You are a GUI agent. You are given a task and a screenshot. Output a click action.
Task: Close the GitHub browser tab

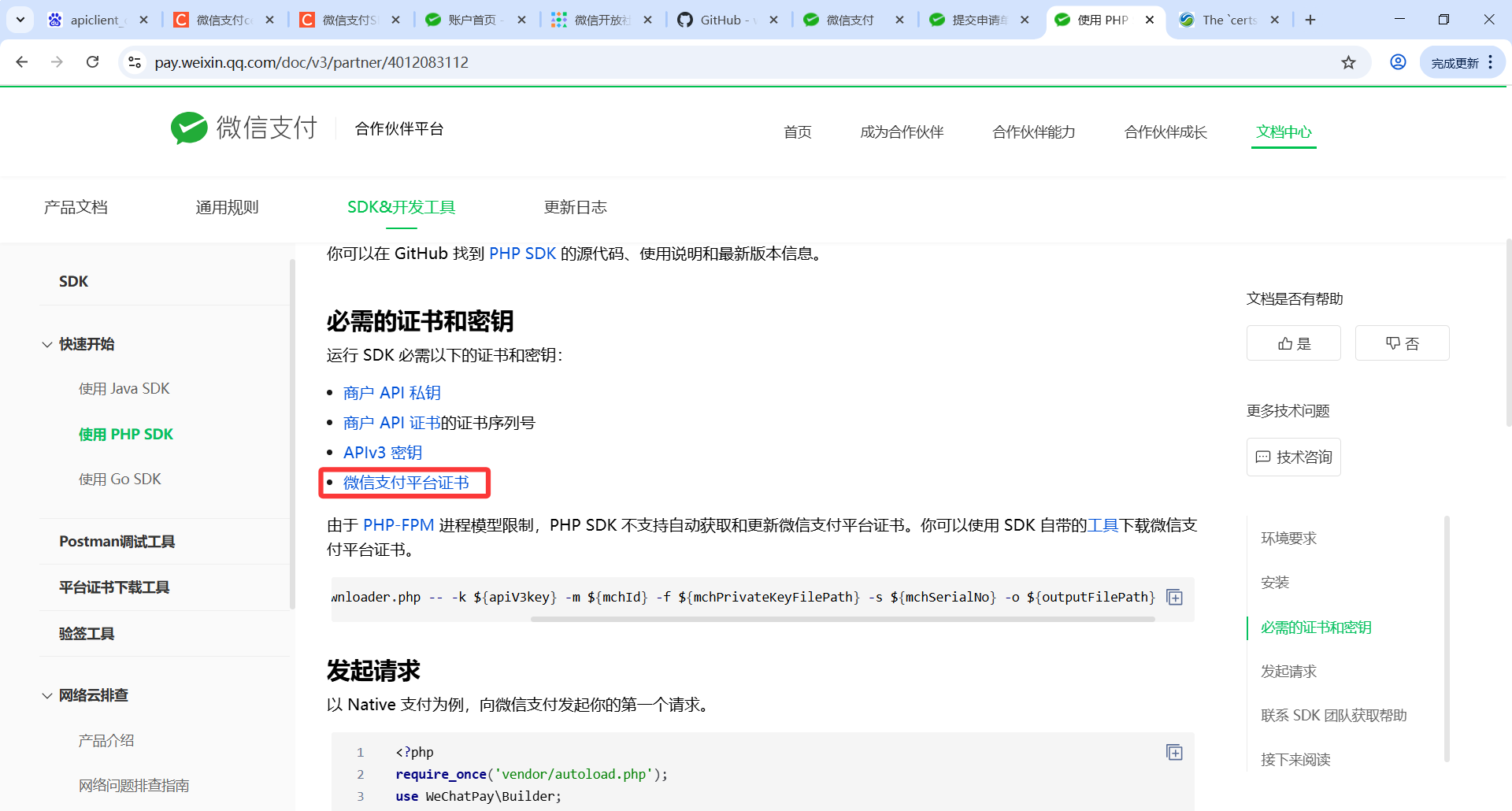coord(773,20)
